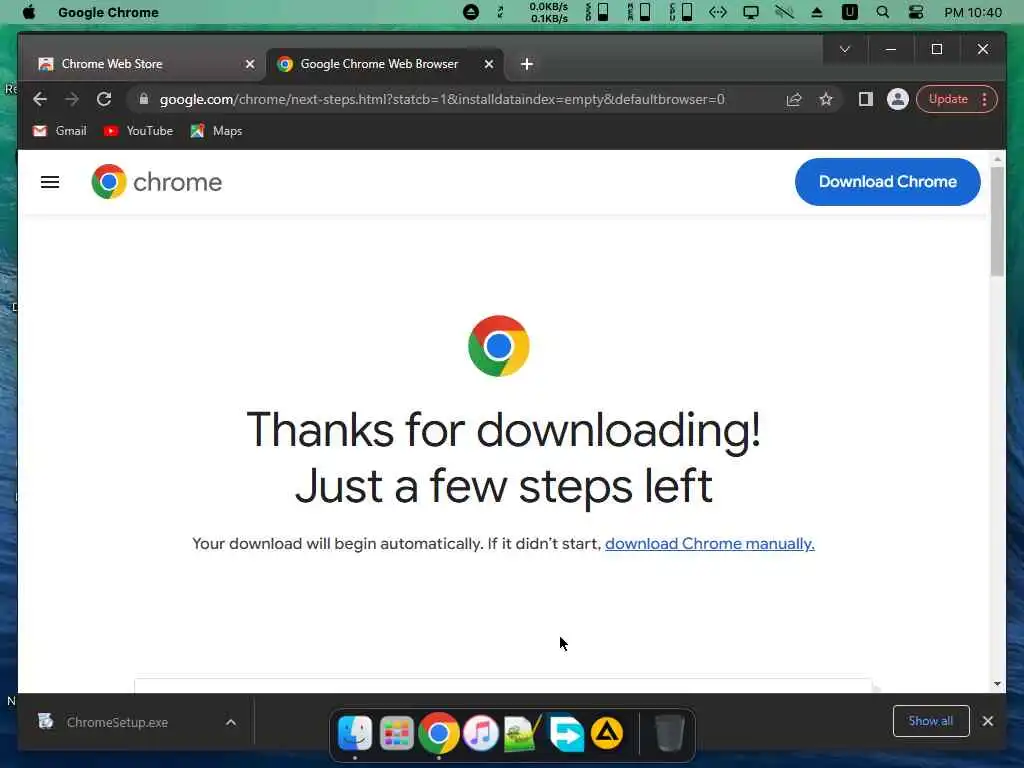The width and height of the screenshot is (1024, 768).
Task: Open the Trash in the dock
Action: (669, 733)
